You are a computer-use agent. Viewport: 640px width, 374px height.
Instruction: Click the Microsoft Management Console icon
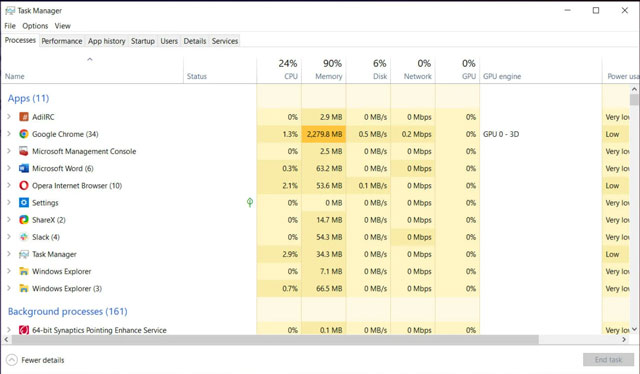(24, 151)
